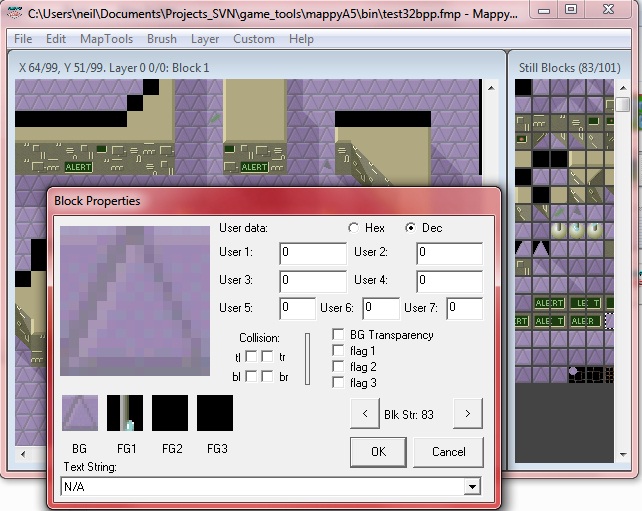Expand the Text String dropdown
642x511 pixels.
(472, 487)
